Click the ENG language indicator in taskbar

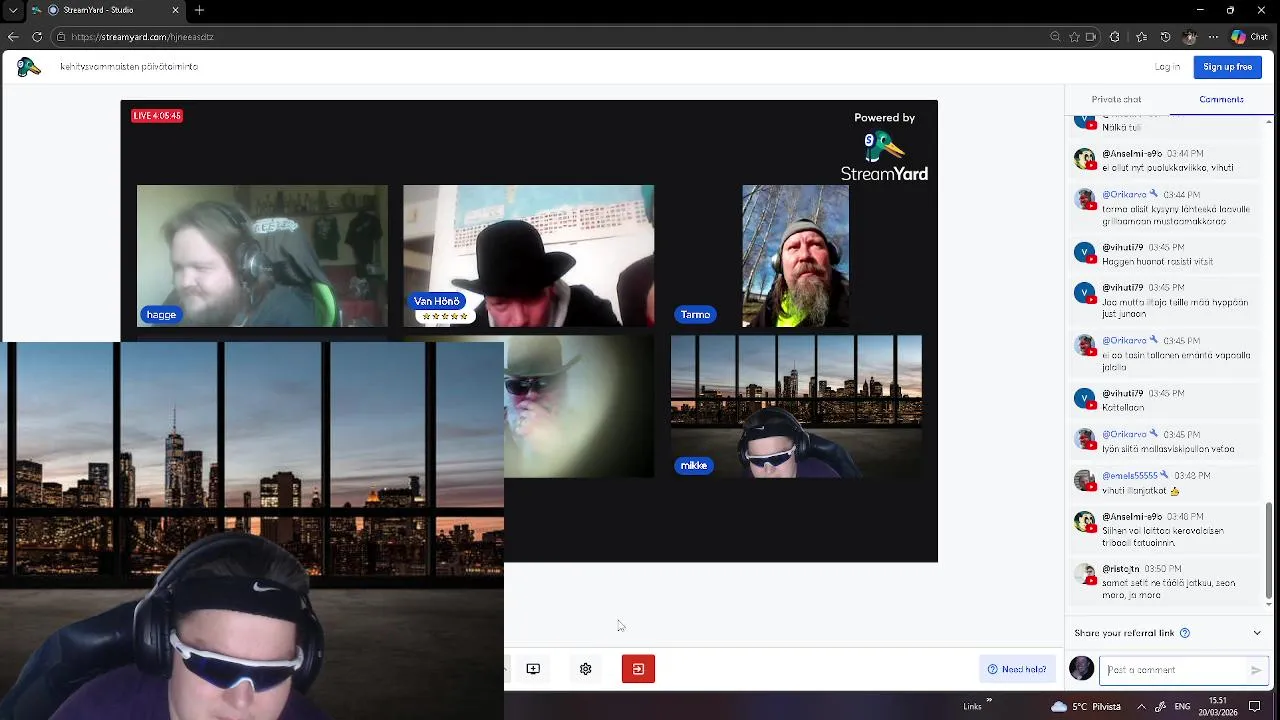1182,706
